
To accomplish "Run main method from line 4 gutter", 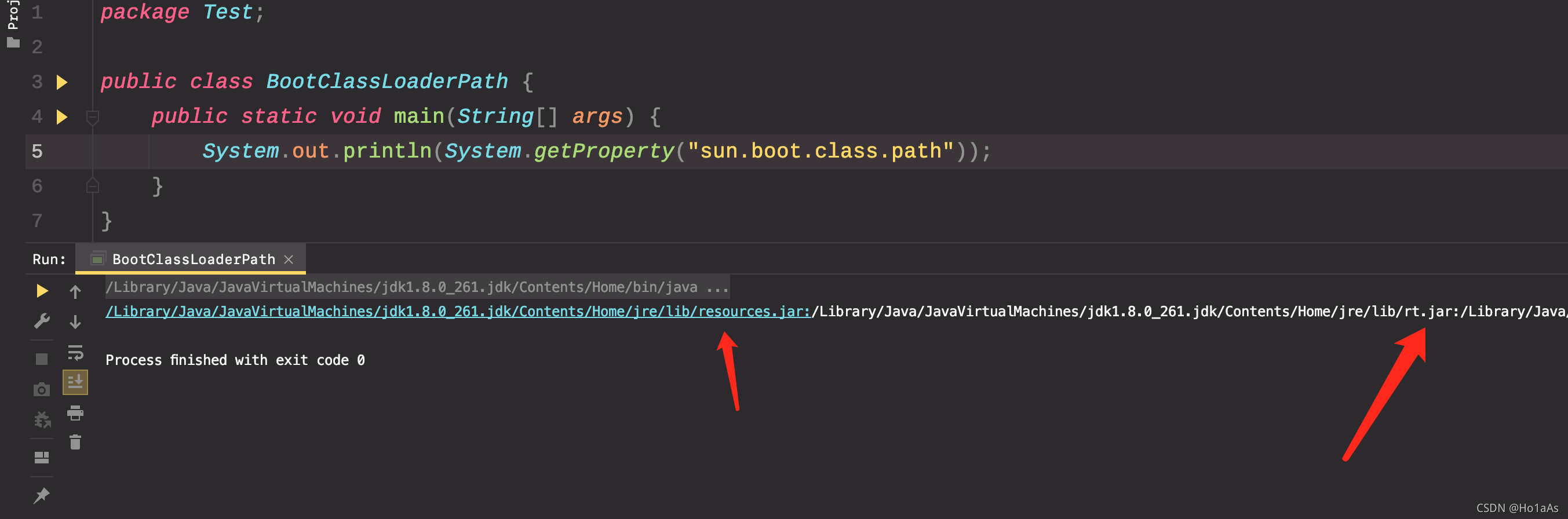I will tap(61, 117).
